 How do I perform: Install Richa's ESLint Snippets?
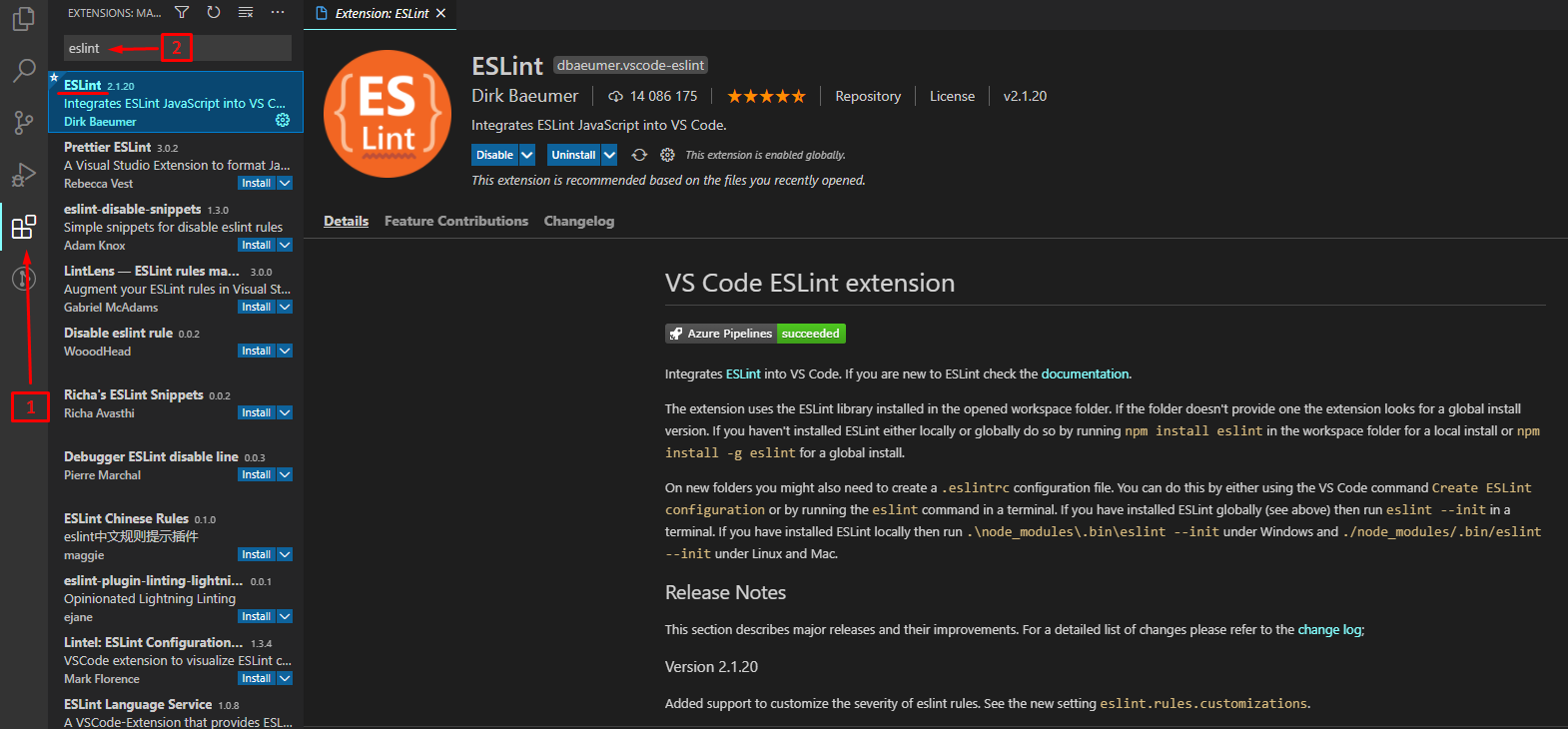click(257, 412)
